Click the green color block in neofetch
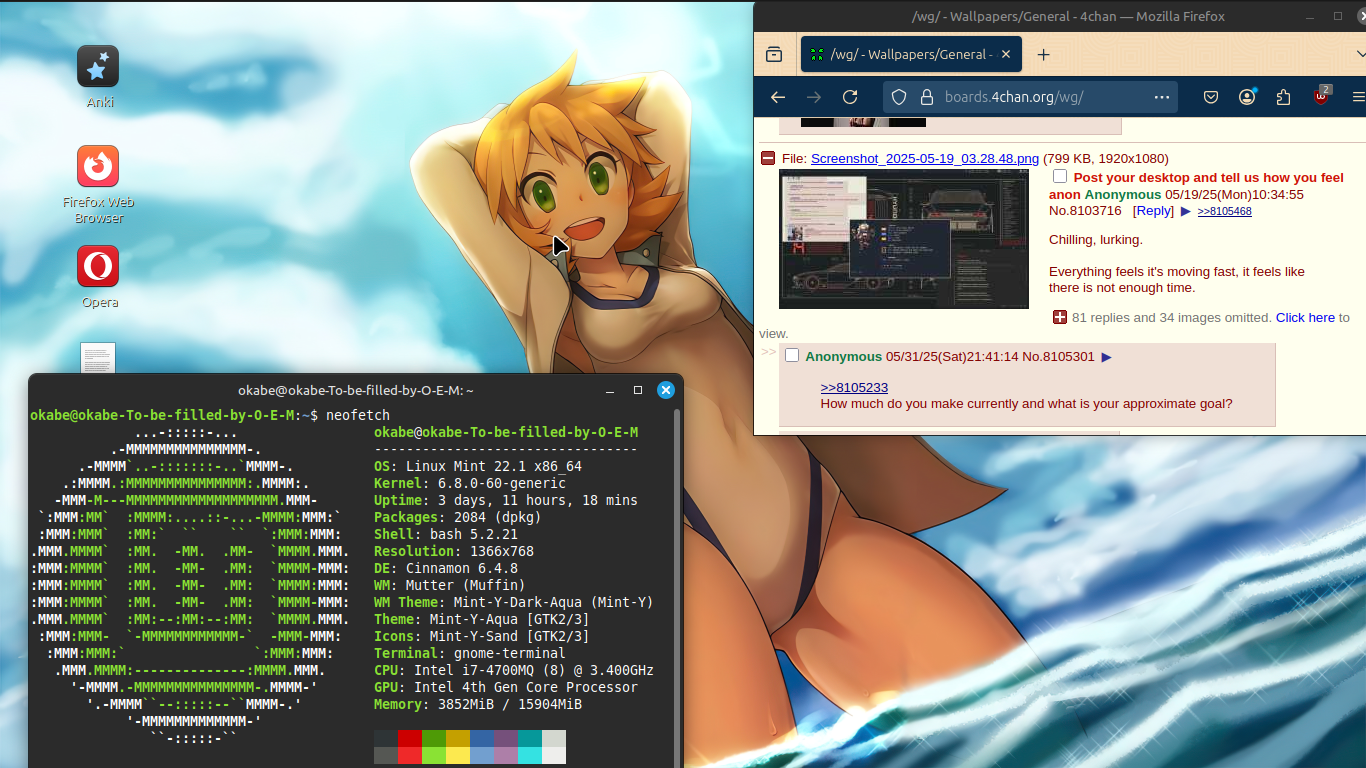This screenshot has height=768, width=1366. click(x=433, y=738)
